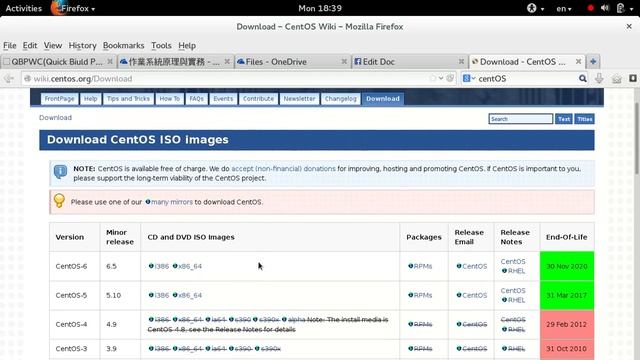This screenshot has width=640, height=360.
Task: Download CentOS-5 i386 ISO link
Action: [159, 295]
